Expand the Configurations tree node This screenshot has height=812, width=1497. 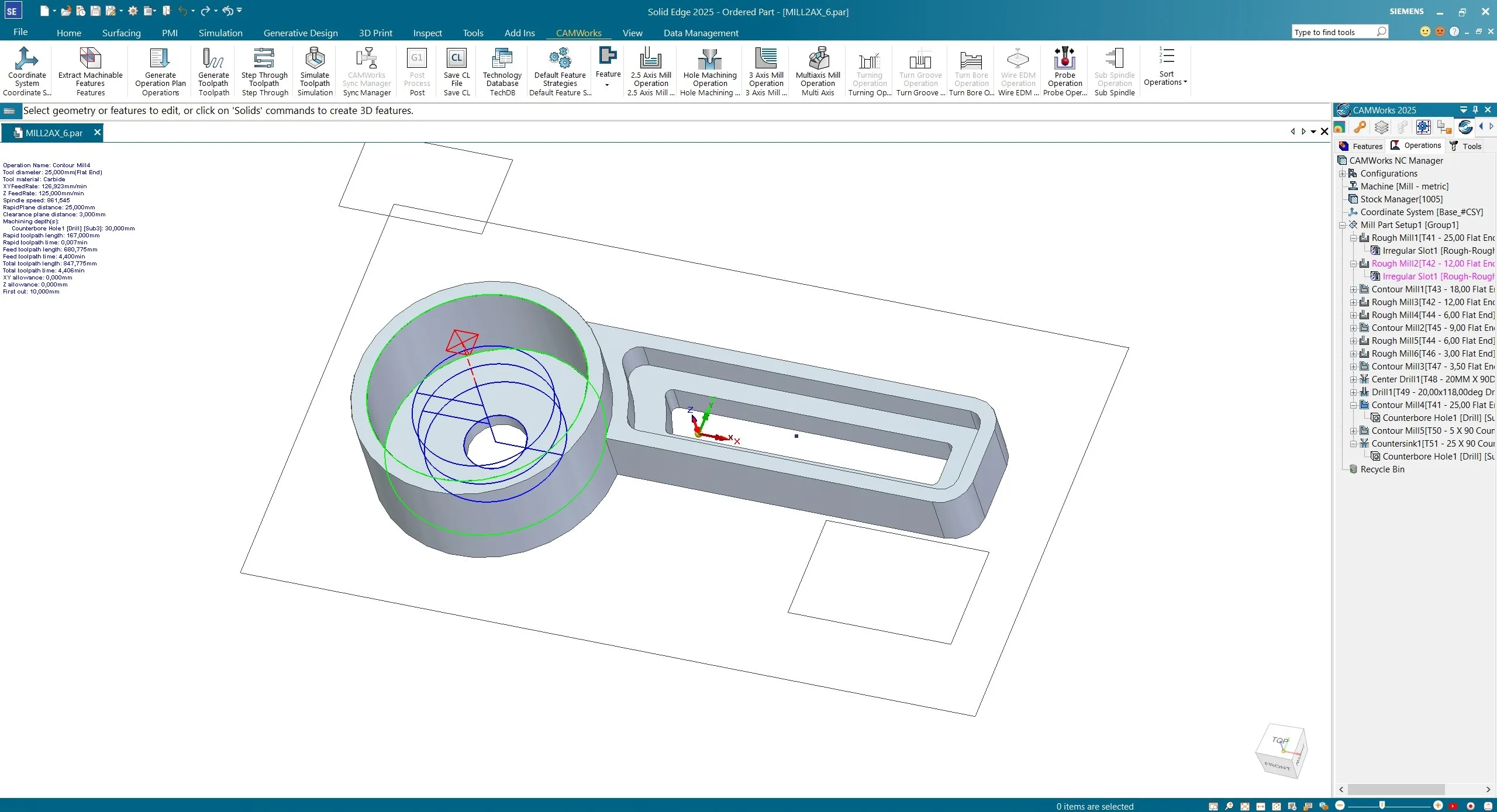click(1343, 174)
